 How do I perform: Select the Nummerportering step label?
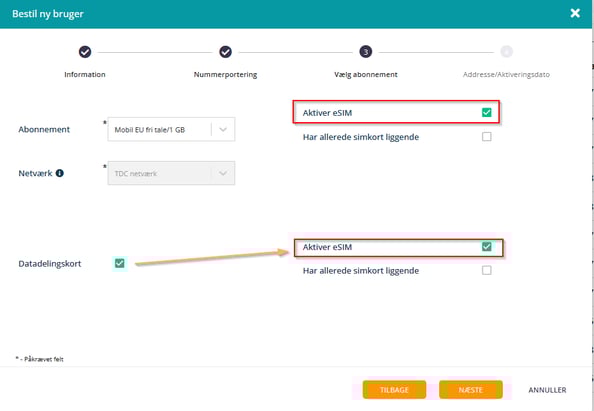coord(225,75)
